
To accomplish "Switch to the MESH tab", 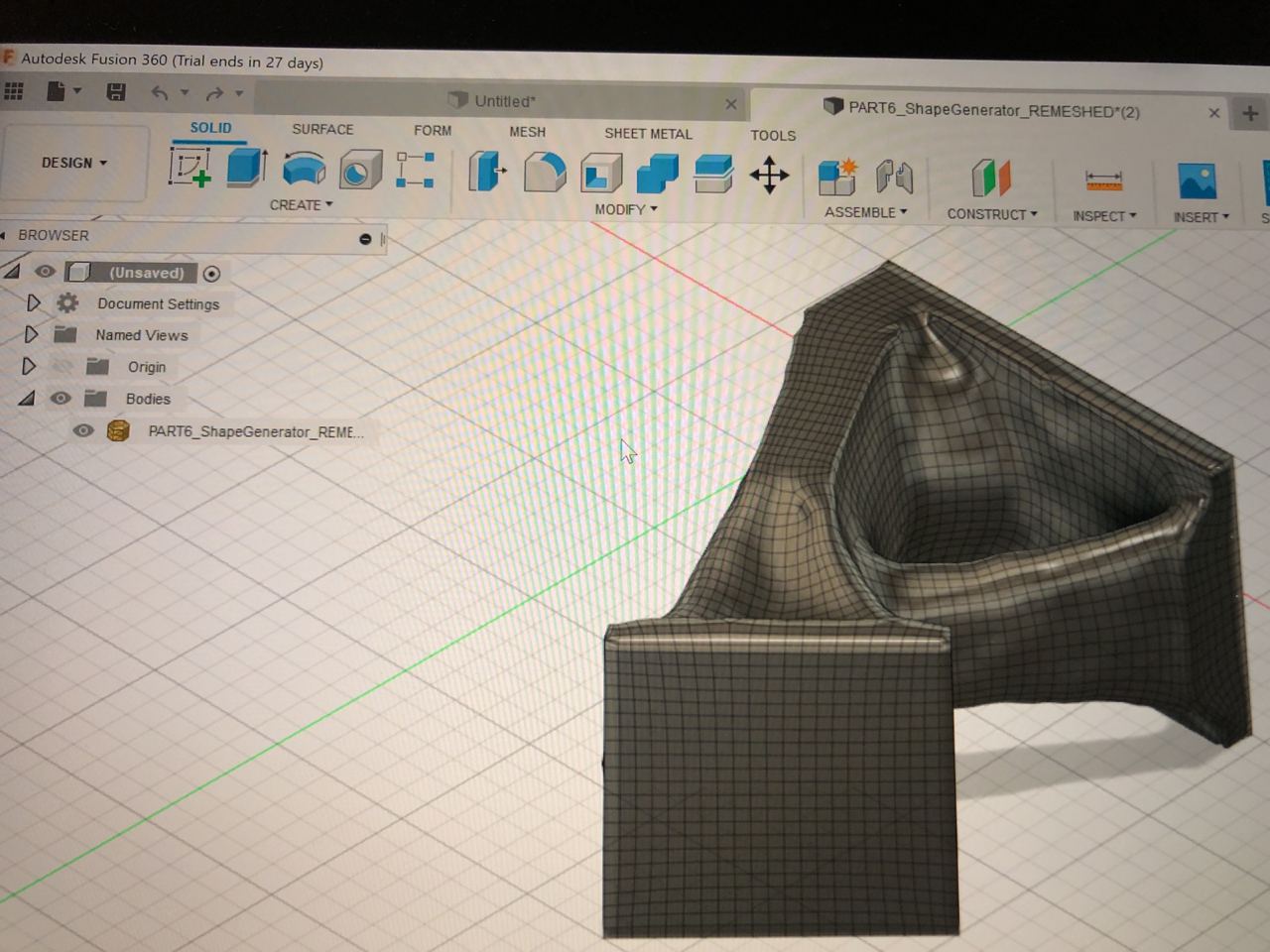I will [527, 132].
